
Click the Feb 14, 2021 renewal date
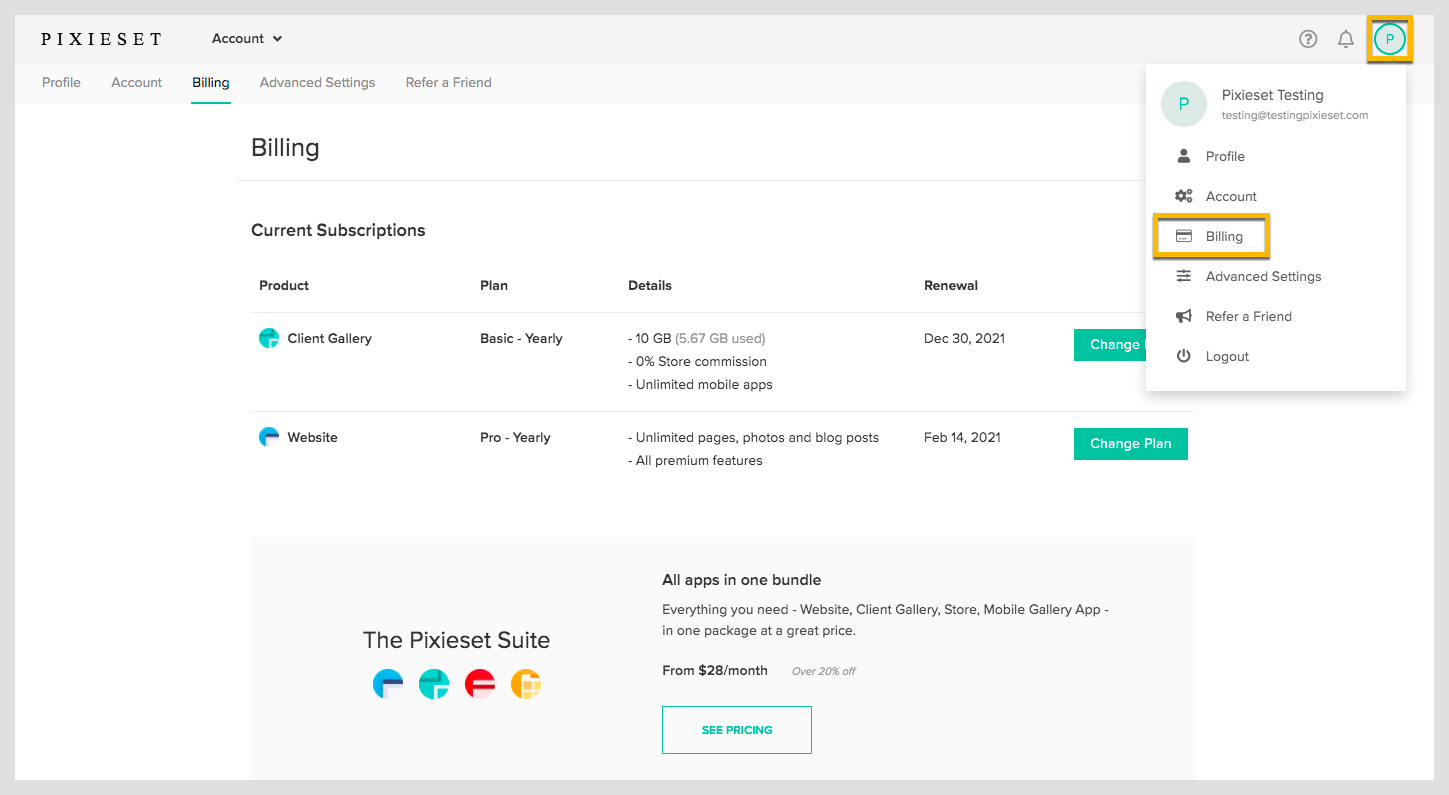click(x=962, y=438)
